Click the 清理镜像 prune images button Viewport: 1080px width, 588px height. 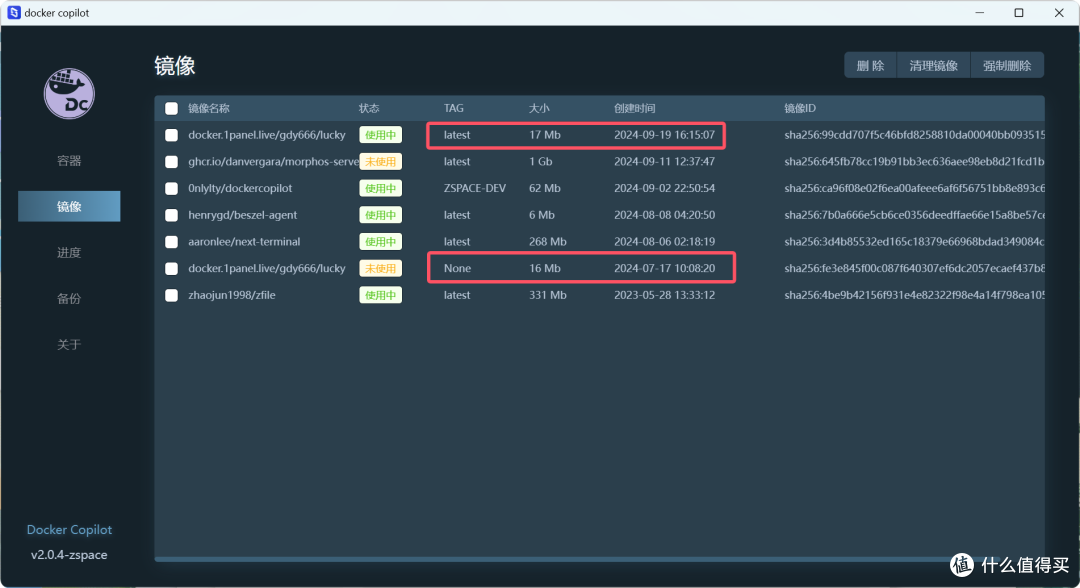click(x=933, y=65)
